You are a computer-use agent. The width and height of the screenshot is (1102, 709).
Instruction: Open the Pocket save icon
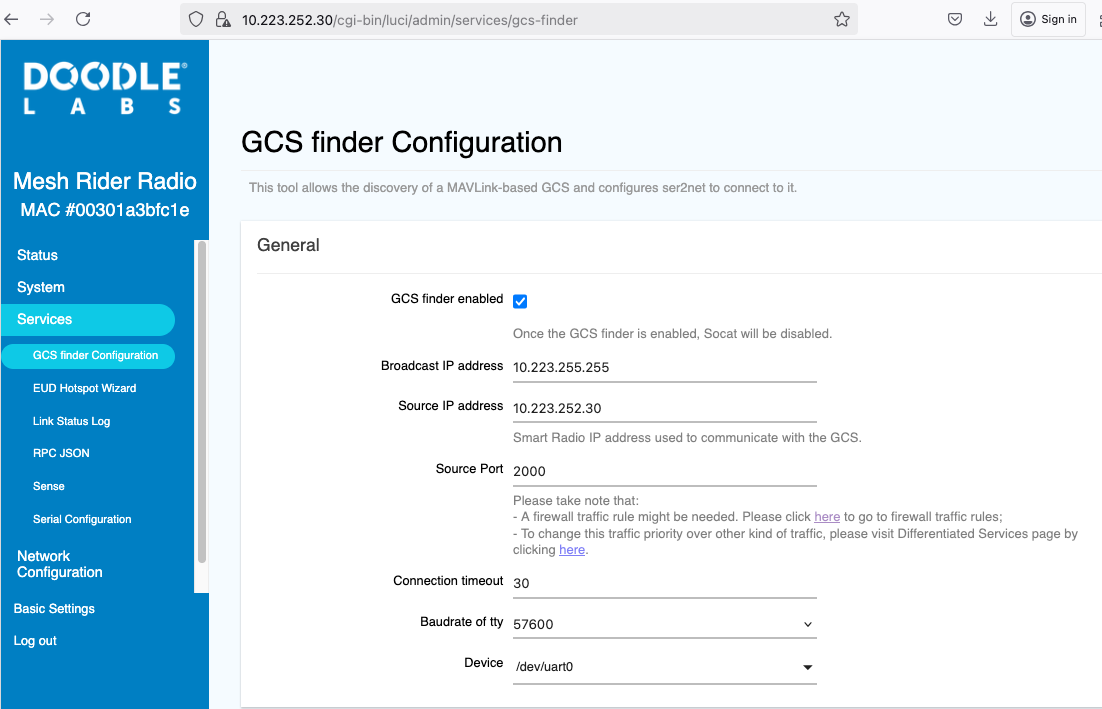point(954,19)
